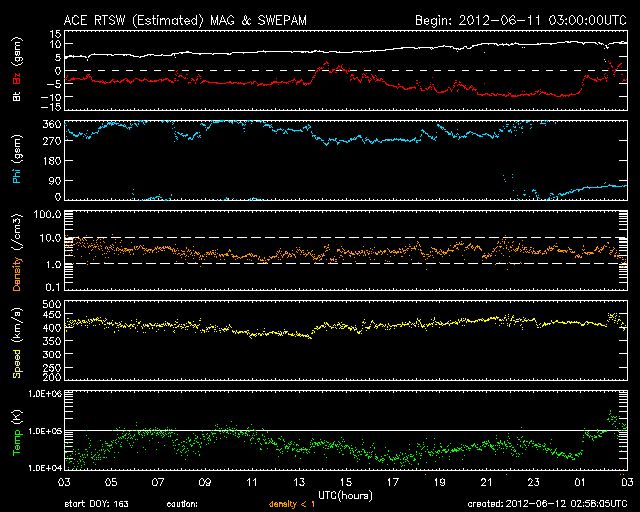640x512 pixels.
Task: Select the '19' hour label on the time axis
Action: pos(440,483)
